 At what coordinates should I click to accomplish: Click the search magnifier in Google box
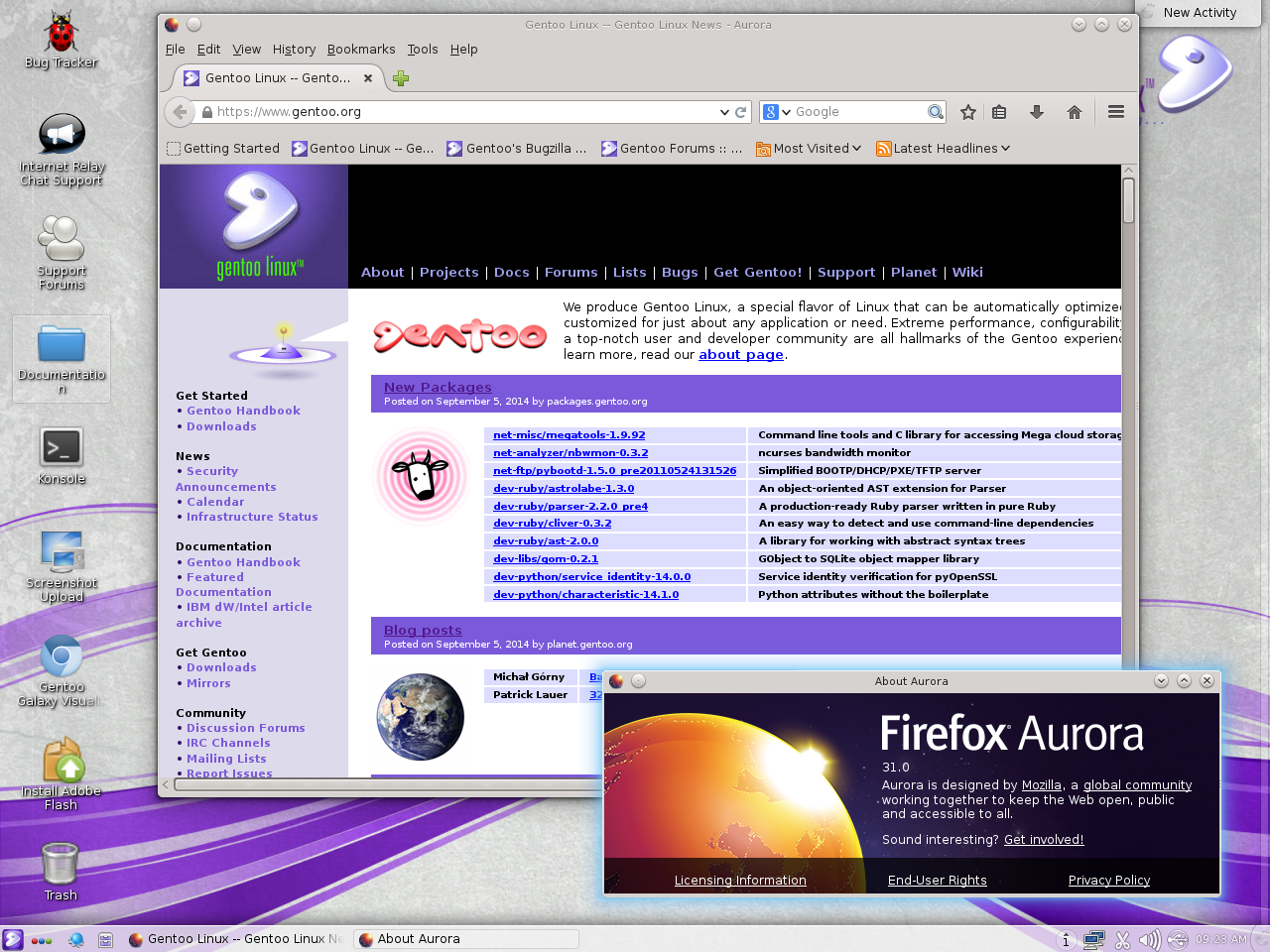click(936, 112)
